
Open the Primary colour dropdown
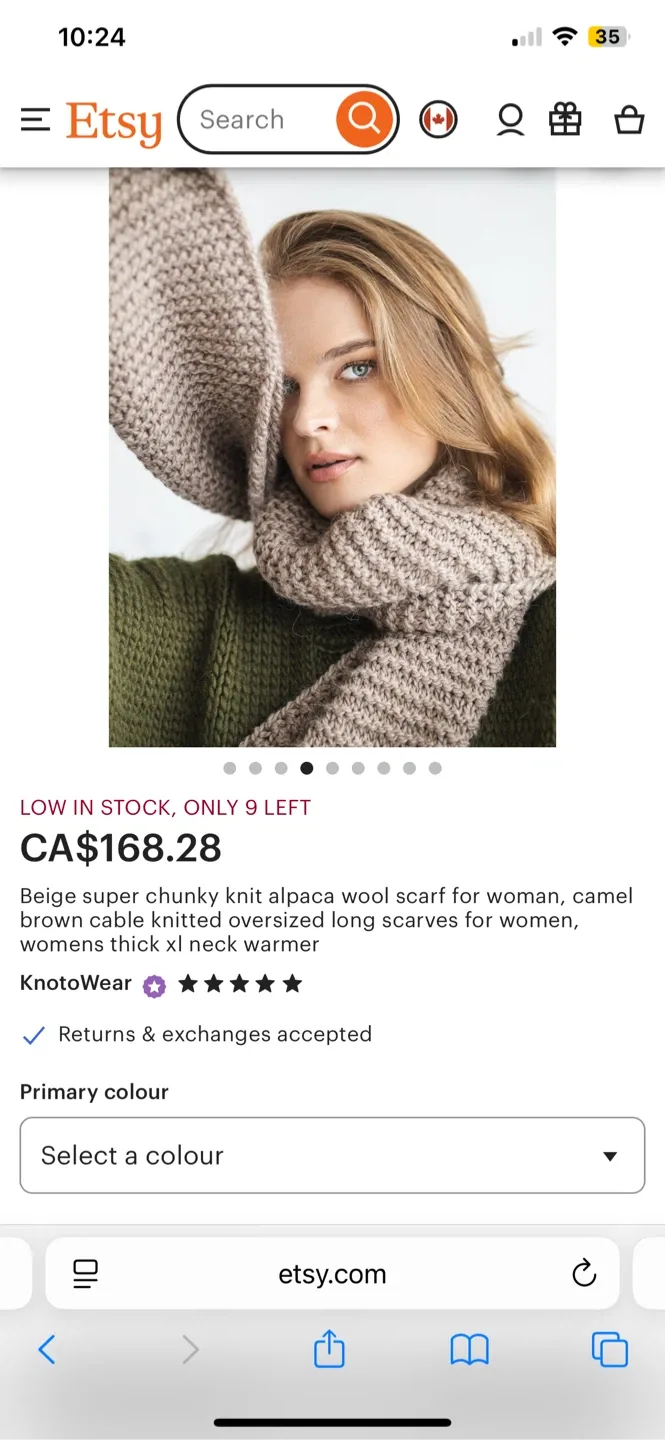pyautogui.click(x=332, y=1155)
